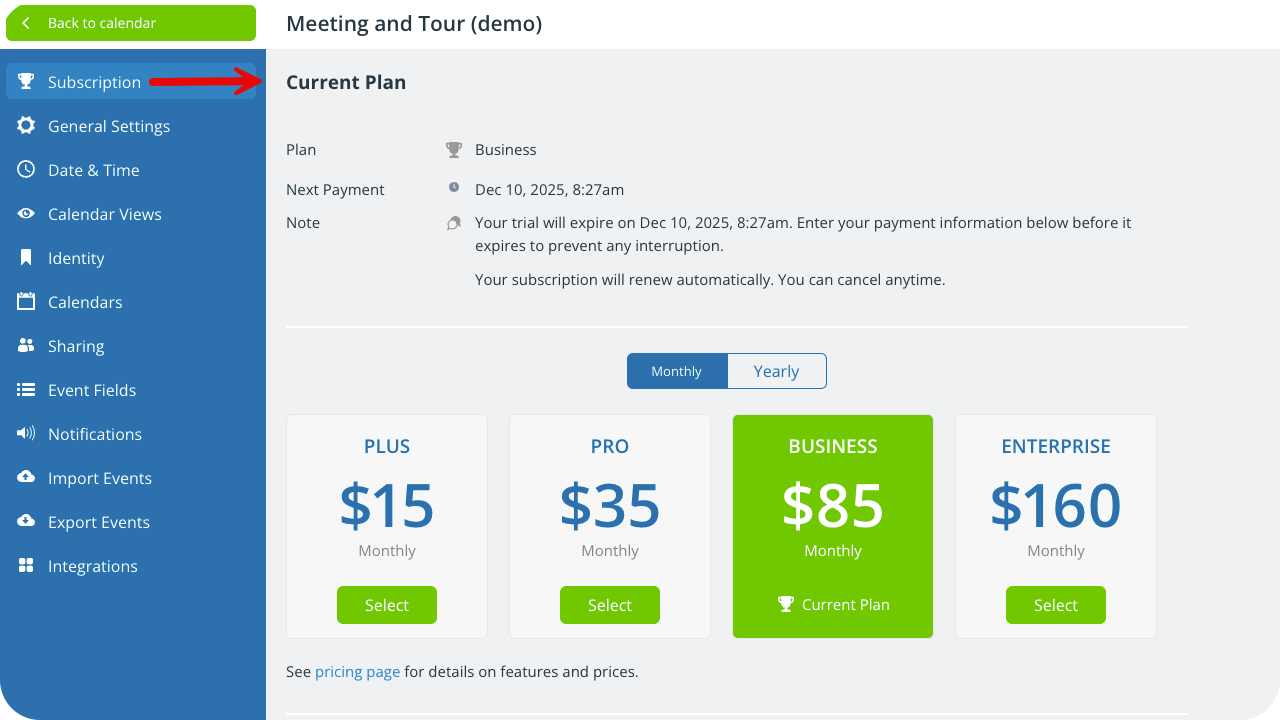Click the Sharing people icon
1280x720 pixels.
[x=26, y=346]
